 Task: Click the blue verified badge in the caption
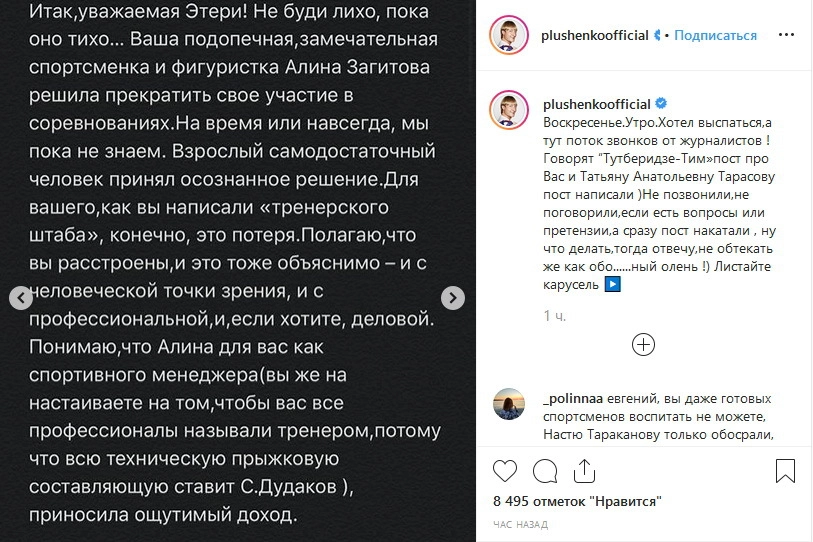click(661, 103)
